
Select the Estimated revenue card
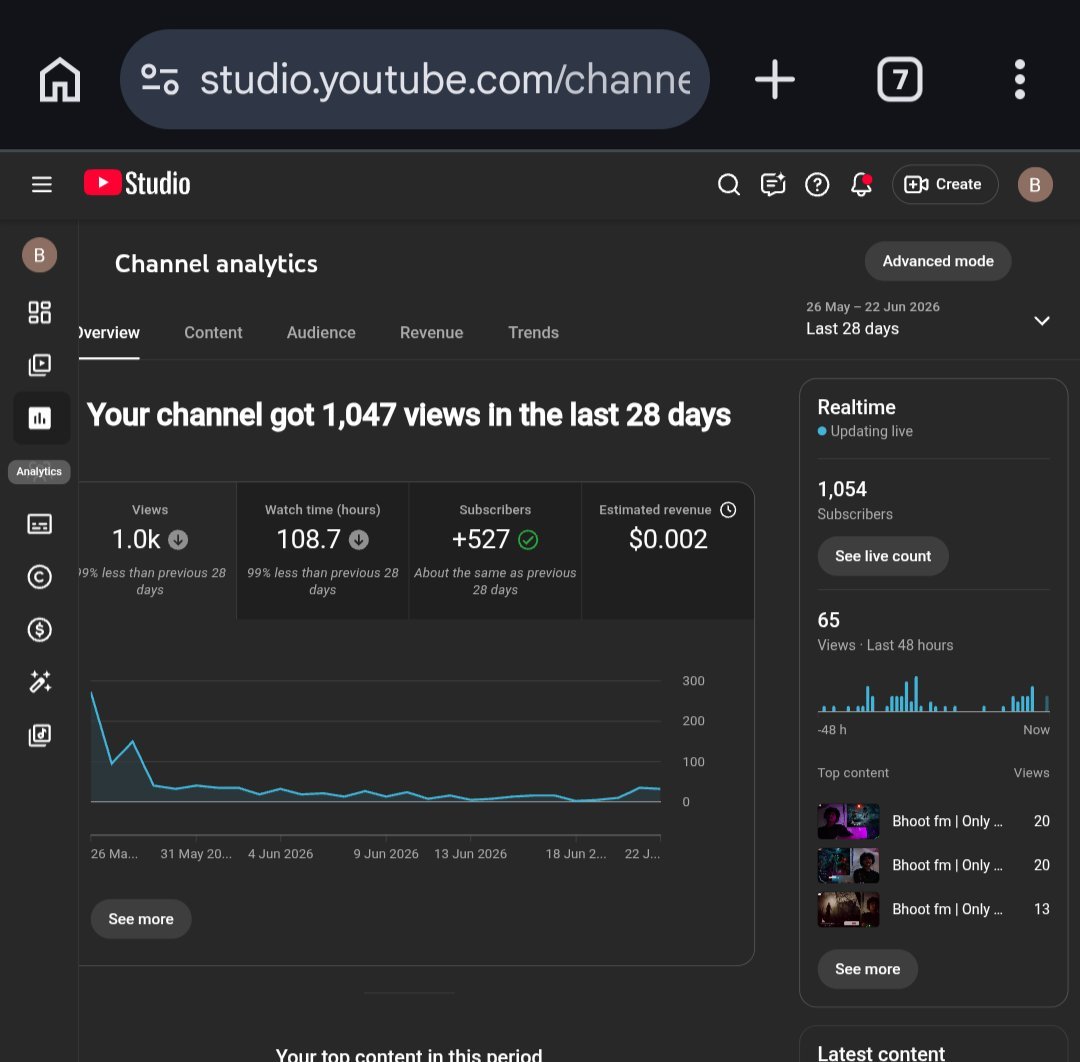(667, 550)
